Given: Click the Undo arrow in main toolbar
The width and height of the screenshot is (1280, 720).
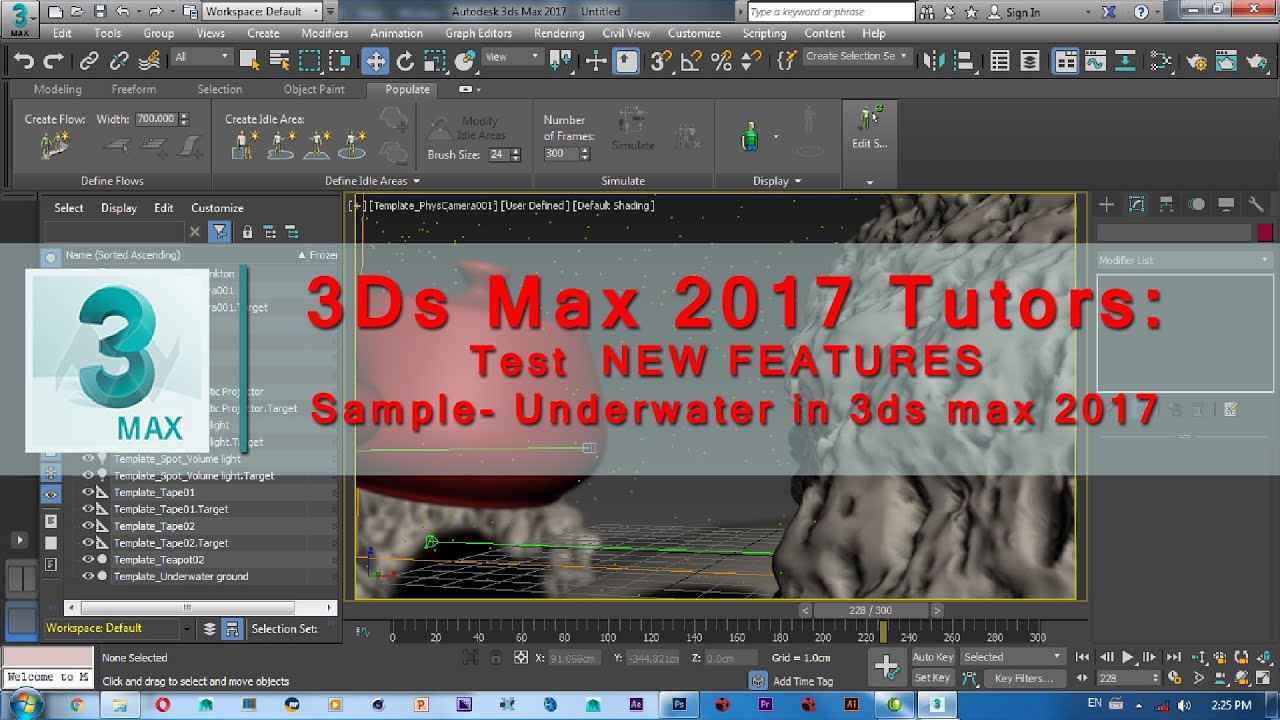Looking at the screenshot, I should click(x=24, y=61).
